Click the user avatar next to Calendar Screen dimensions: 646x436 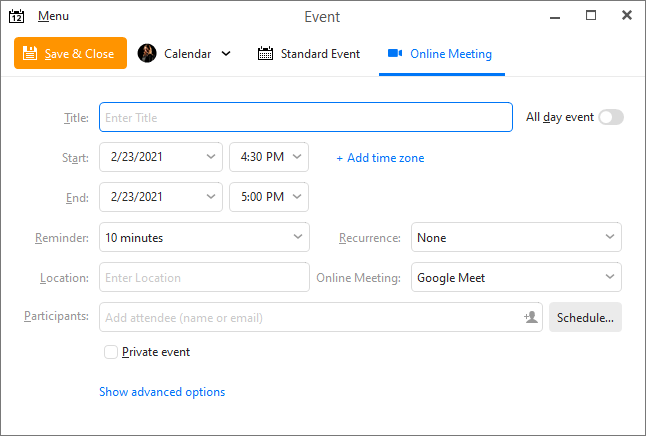tap(147, 53)
